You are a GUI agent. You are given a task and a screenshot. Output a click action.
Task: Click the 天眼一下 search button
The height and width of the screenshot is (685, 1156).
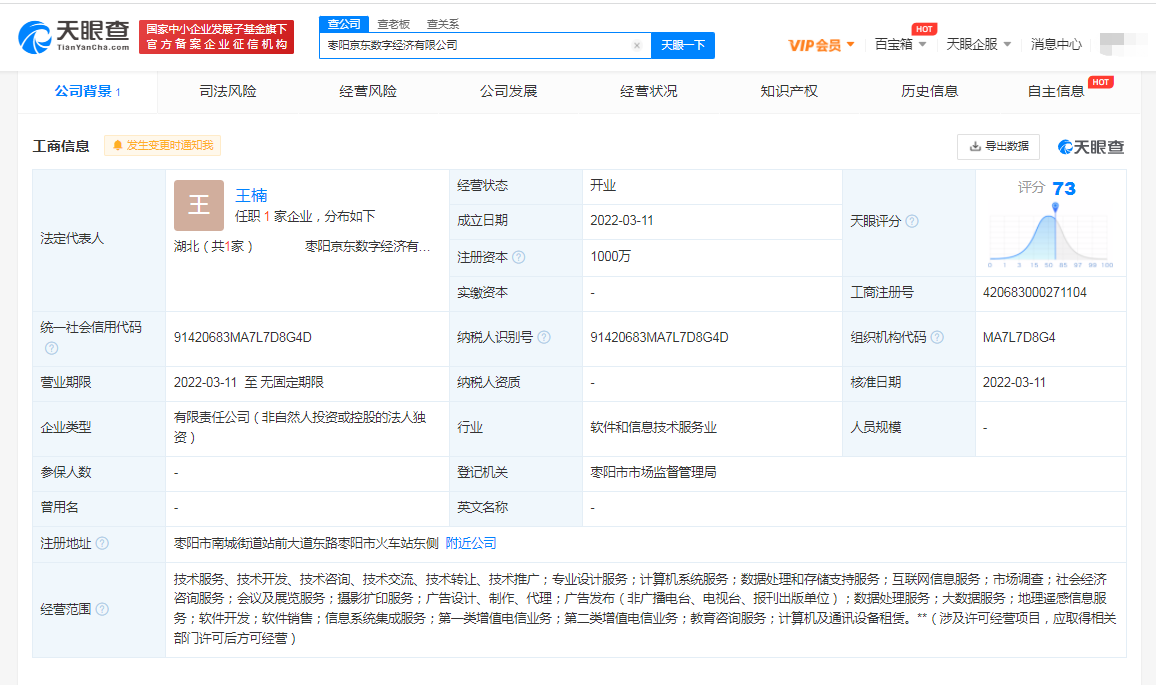[x=683, y=46]
